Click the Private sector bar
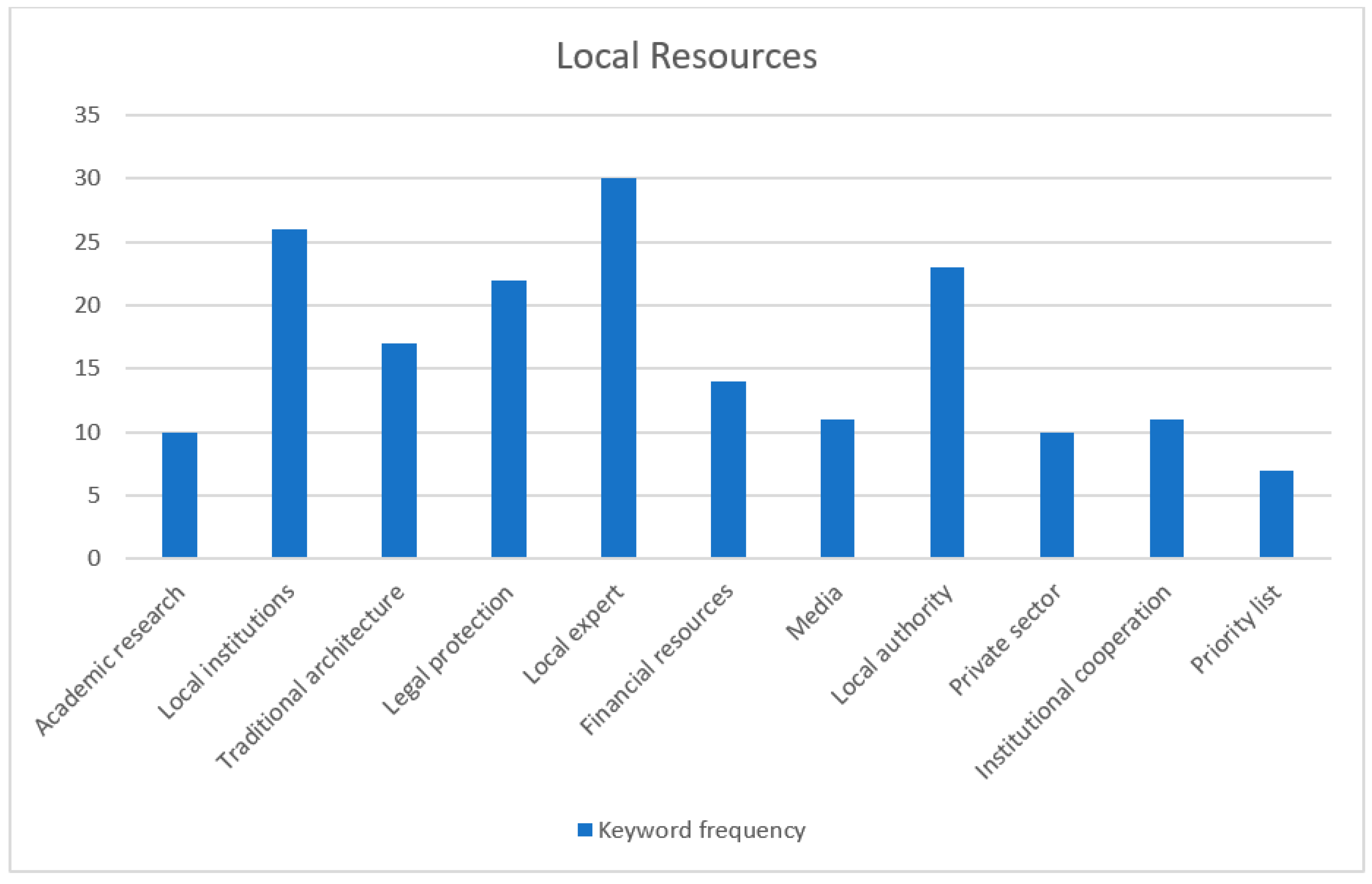 pyautogui.click(x=1057, y=495)
